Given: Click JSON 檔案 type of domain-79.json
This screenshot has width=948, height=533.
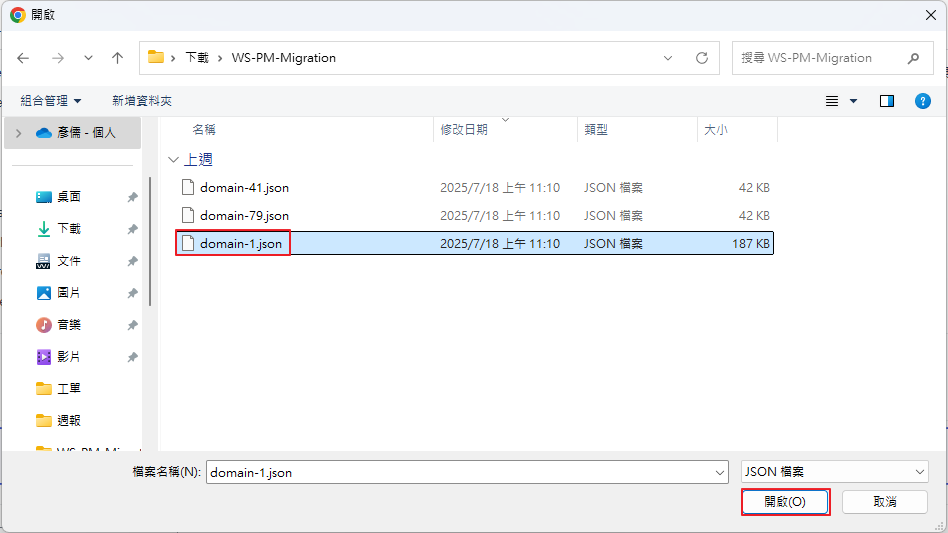Looking at the screenshot, I should coord(613,216).
